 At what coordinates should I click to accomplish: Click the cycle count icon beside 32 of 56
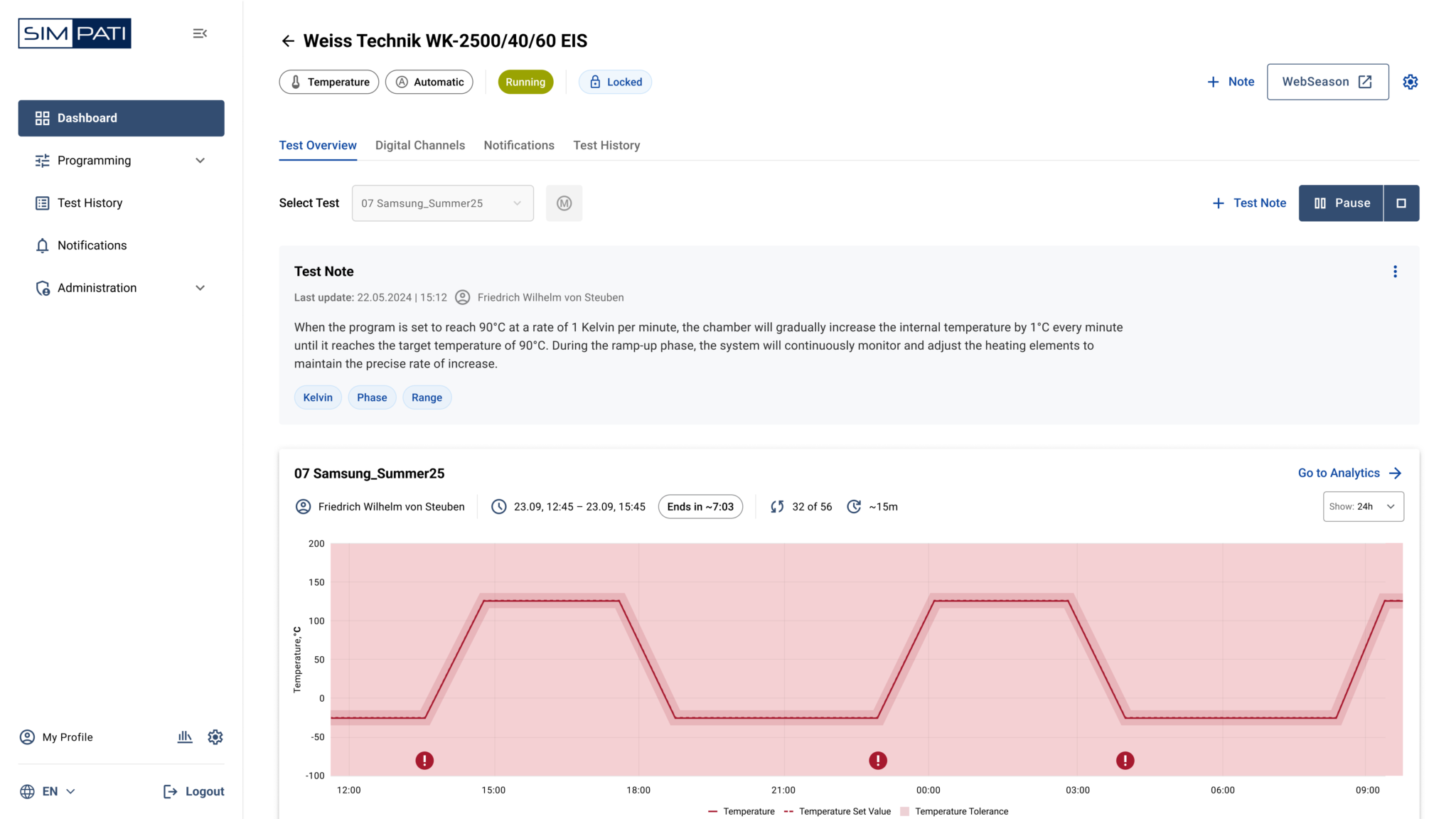tap(777, 507)
